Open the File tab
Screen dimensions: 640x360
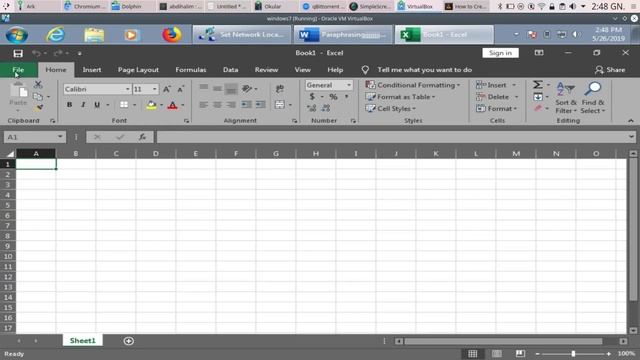click(18, 70)
